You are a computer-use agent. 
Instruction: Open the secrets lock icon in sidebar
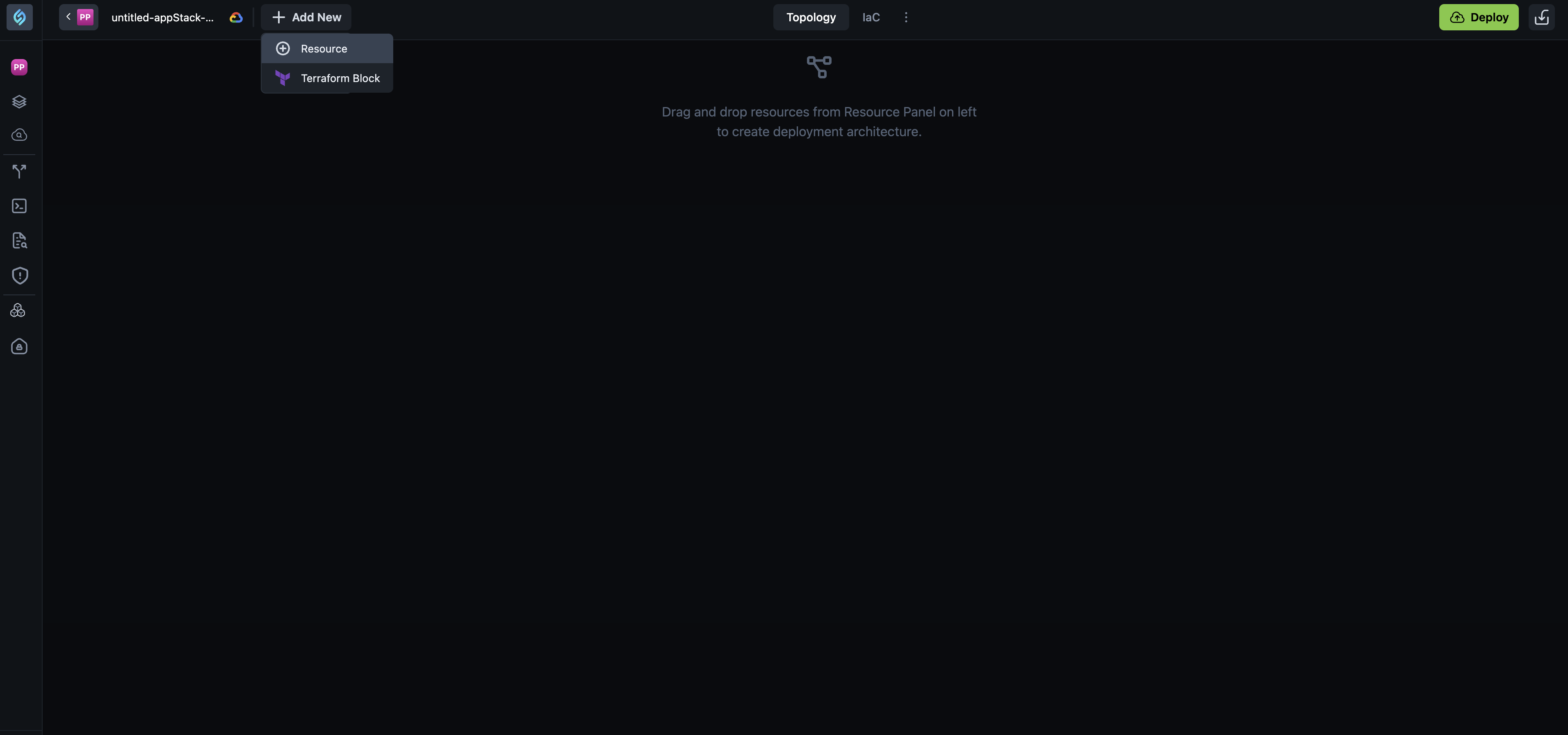(x=19, y=347)
